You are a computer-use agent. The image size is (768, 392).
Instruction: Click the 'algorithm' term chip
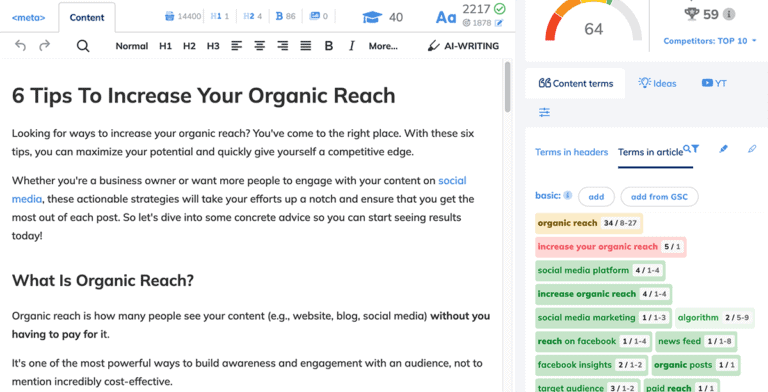pyautogui.click(x=715, y=318)
